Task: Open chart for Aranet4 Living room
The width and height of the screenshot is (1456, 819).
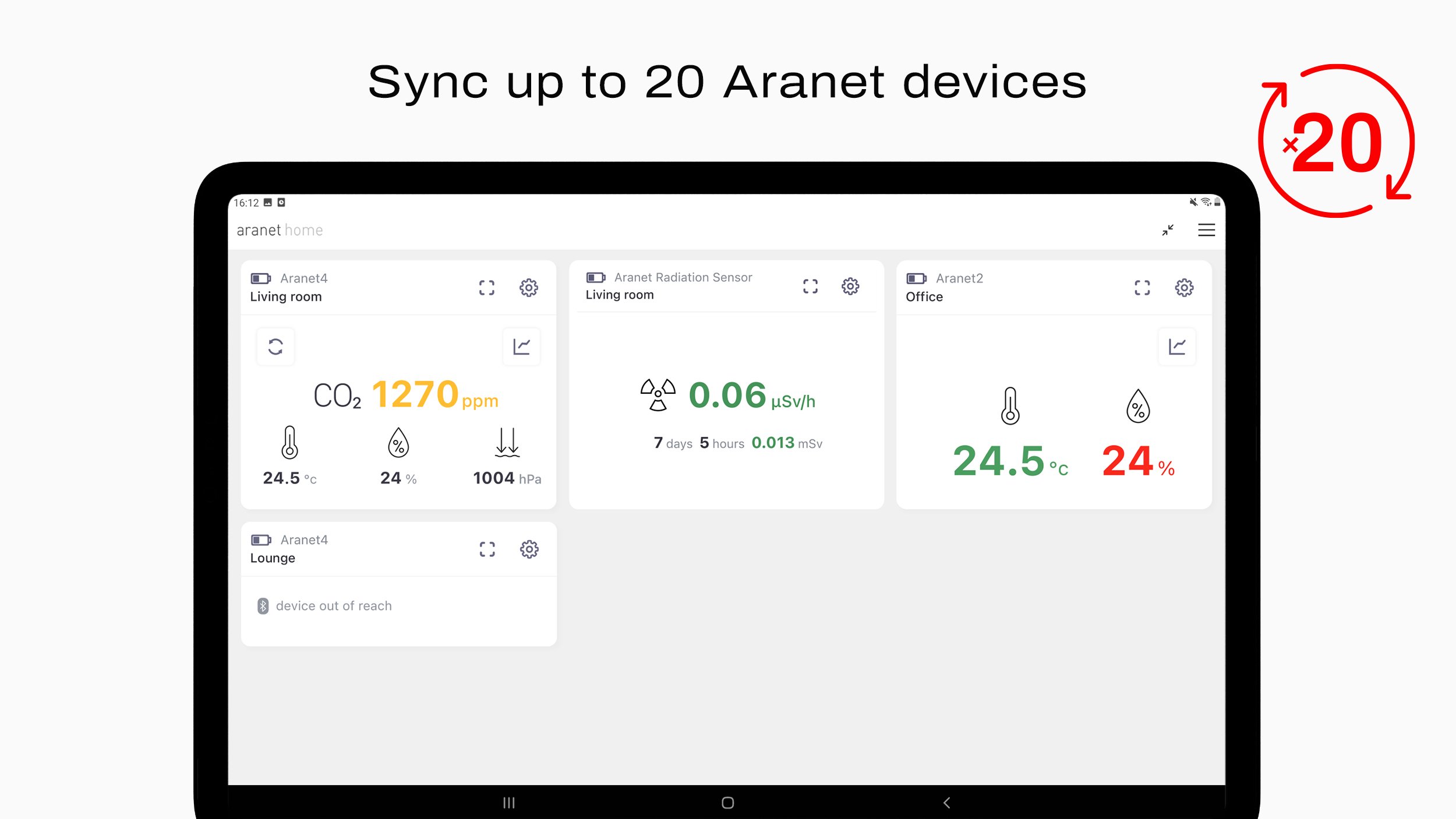Action: [x=521, y=347]
